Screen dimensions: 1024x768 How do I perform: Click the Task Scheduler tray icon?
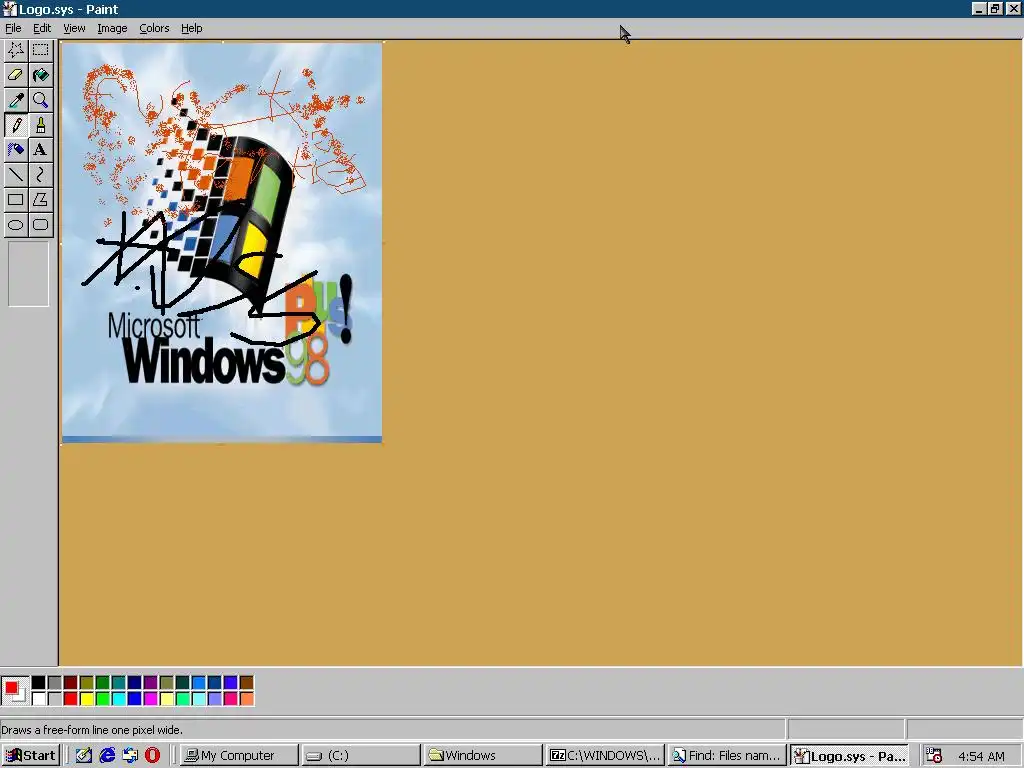coord(934,756)
